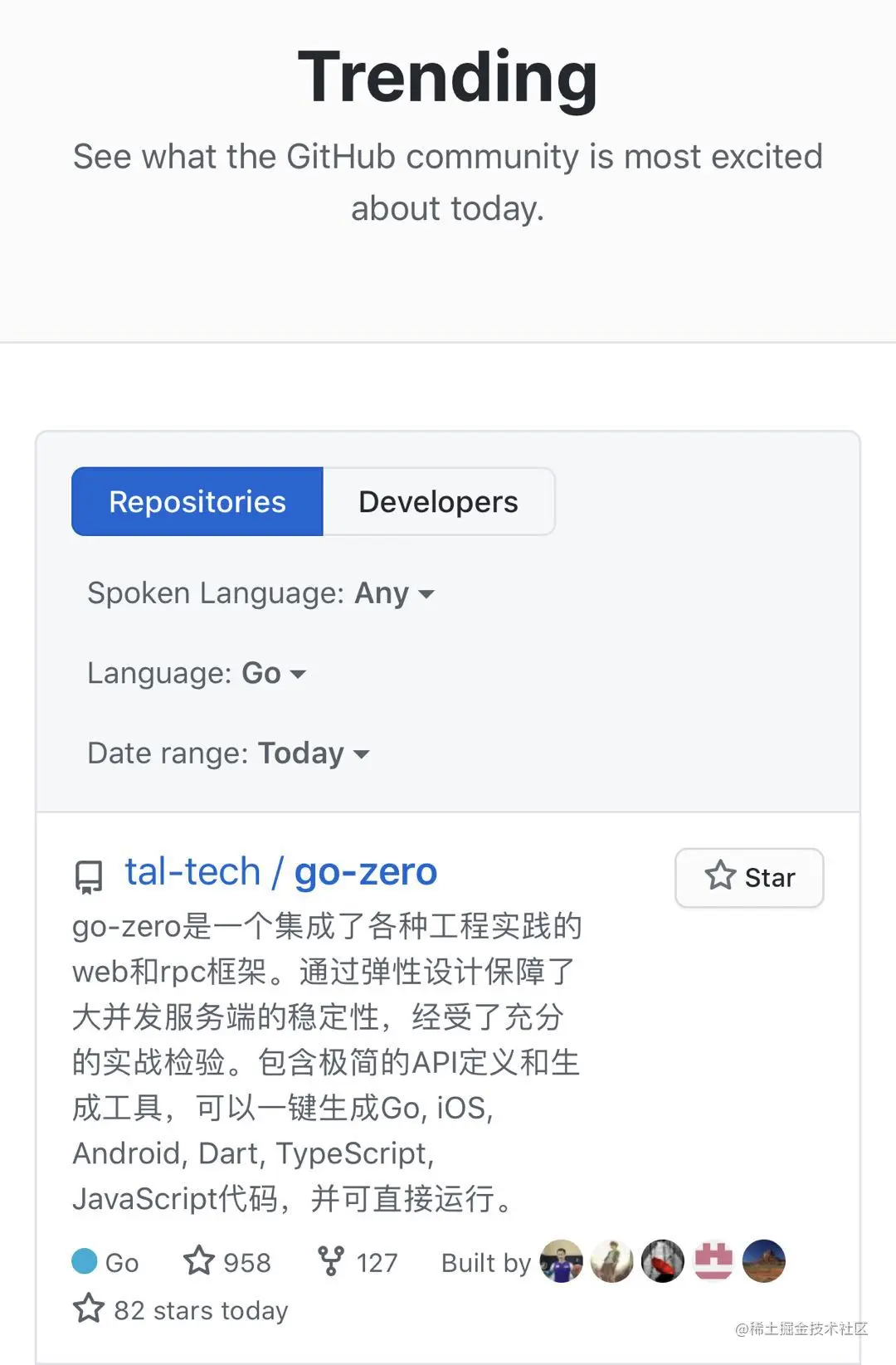The height and width of the screenshot is (1365, 896).
Task: Open the Spoken Language: Any dropdown
Action: [261, 593]
